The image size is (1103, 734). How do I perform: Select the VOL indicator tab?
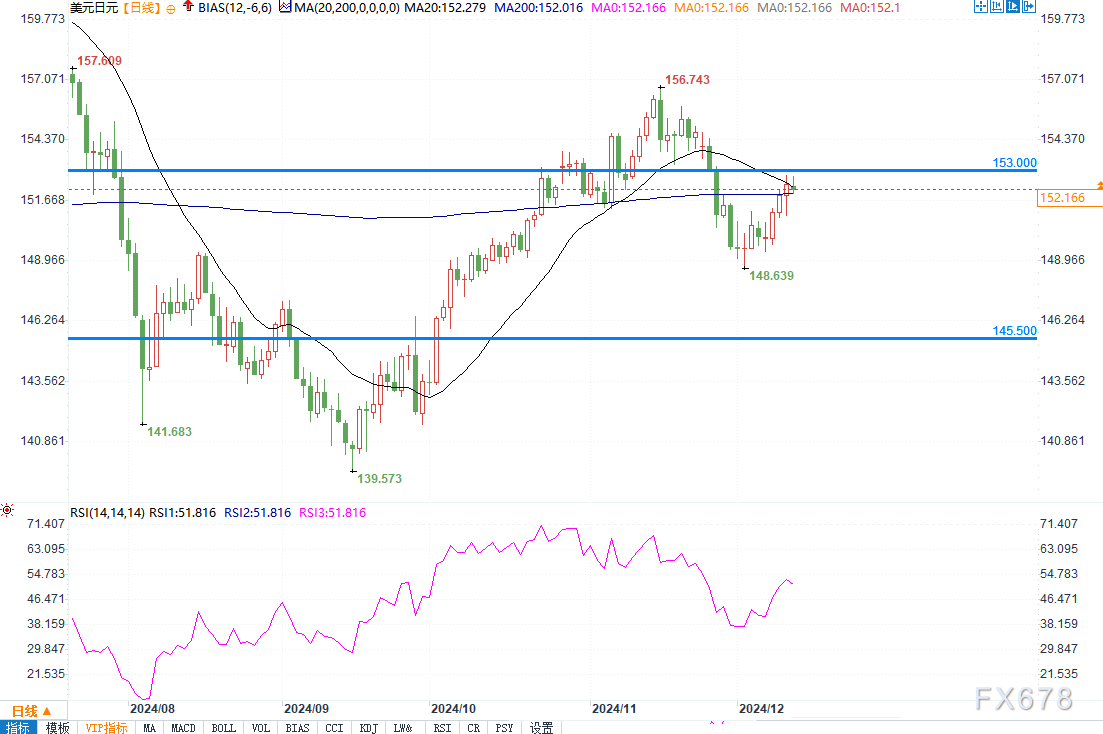click(x=261, y=727)
